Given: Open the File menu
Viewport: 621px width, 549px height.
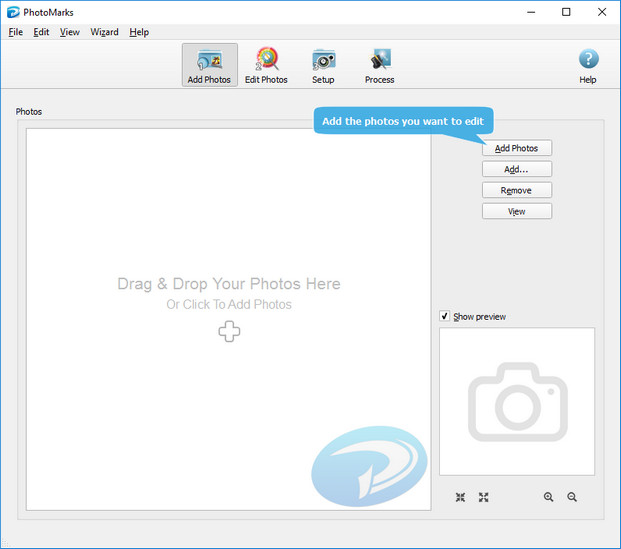Looking at the screenshot, I should pos(15,32).
